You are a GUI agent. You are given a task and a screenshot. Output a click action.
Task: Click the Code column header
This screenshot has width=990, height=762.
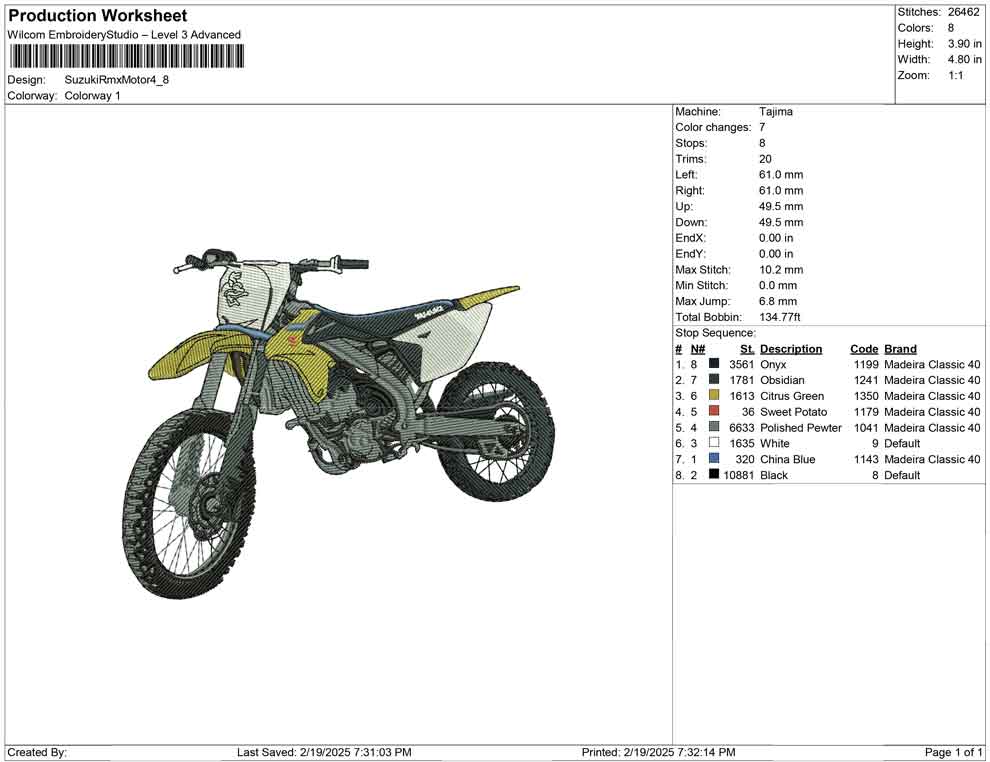pyautogui.click(x=864, y=348)
